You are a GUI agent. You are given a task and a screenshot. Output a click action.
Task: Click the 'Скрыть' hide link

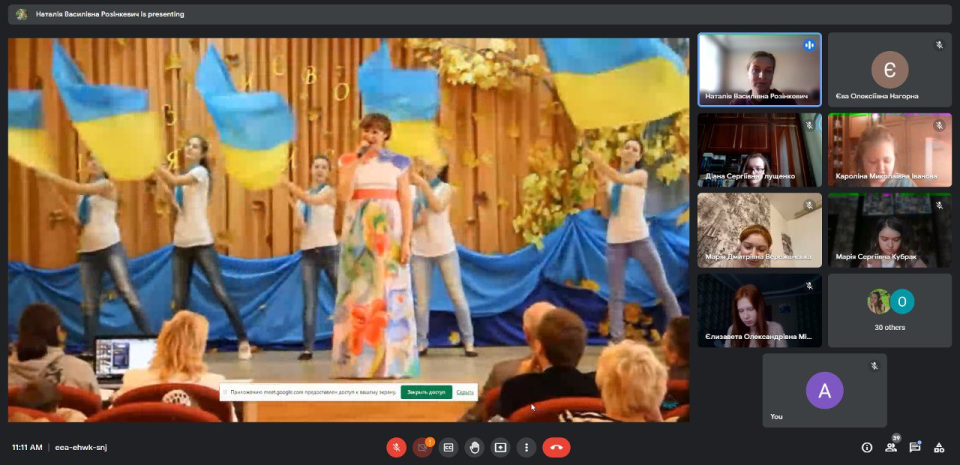coord(465,392)
